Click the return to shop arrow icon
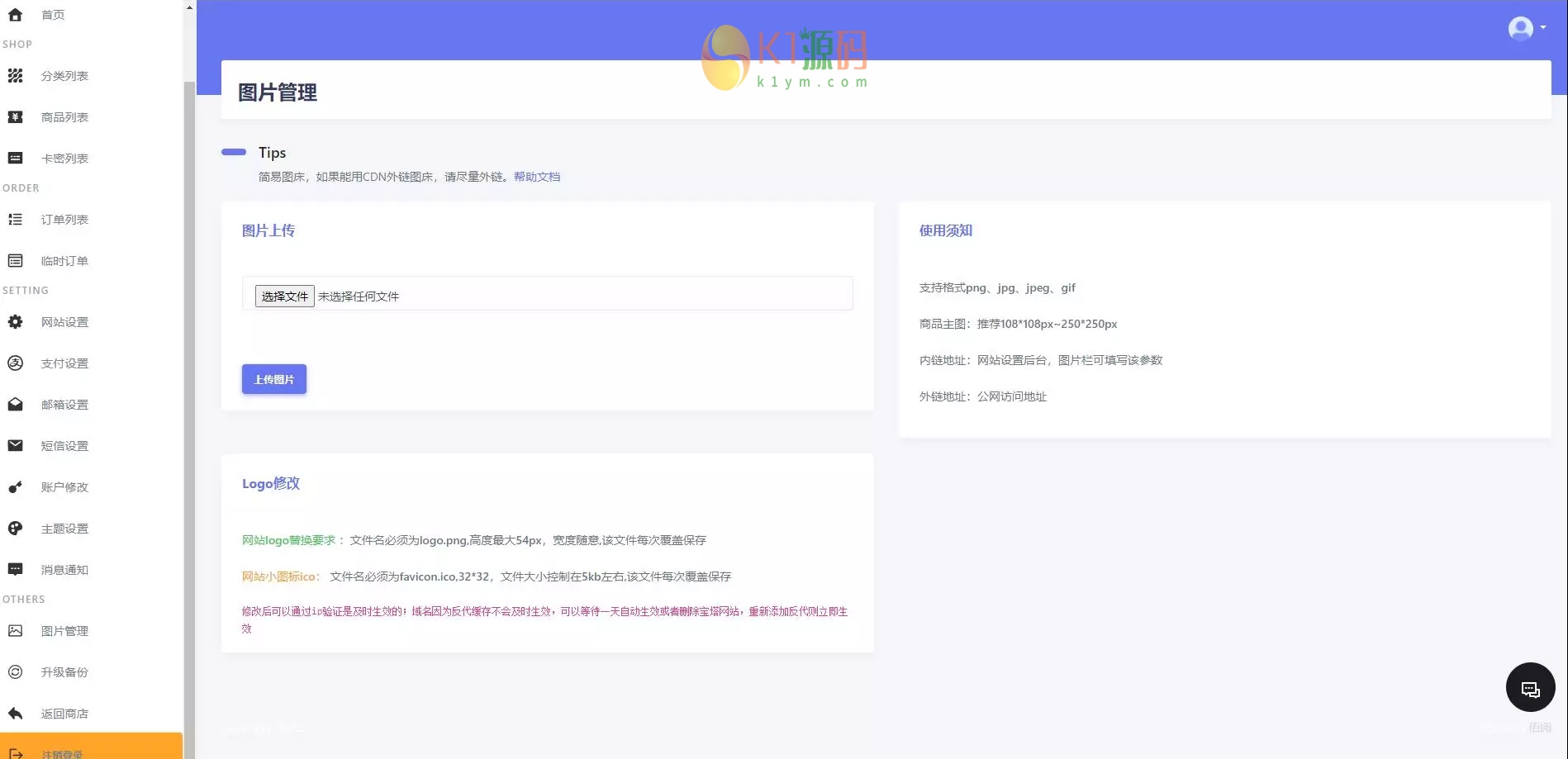This screenshot has height=759, width=1568. 15,714
